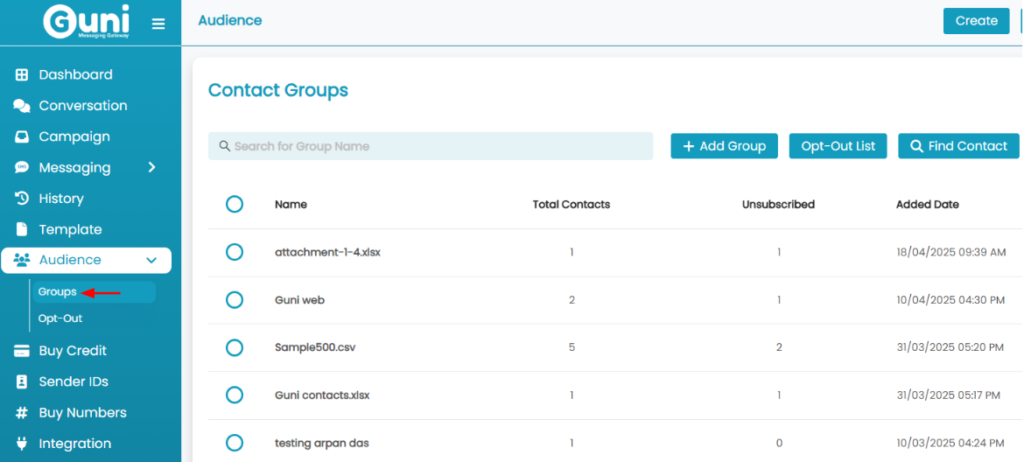Click the Campaign inbox icon
Image resolution: width=1024 pixels, height=462 pixels.
coord(22,137)
